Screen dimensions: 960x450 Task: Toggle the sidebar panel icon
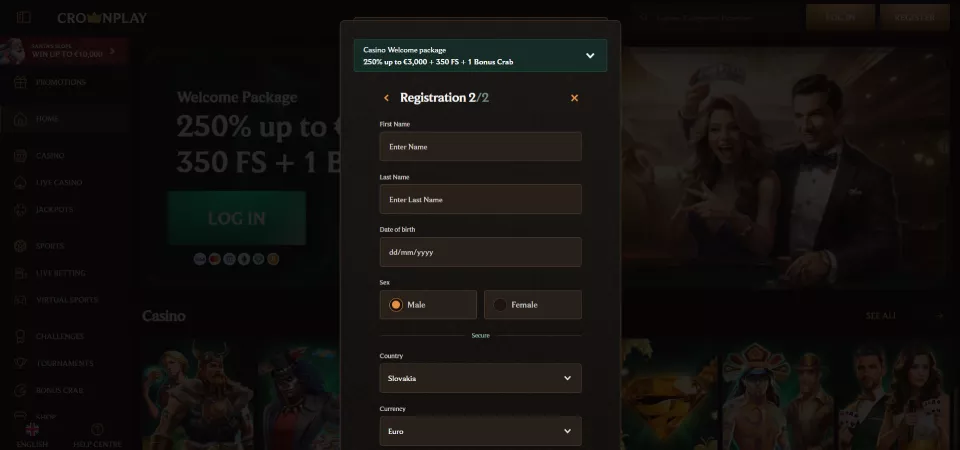[24, 17]
